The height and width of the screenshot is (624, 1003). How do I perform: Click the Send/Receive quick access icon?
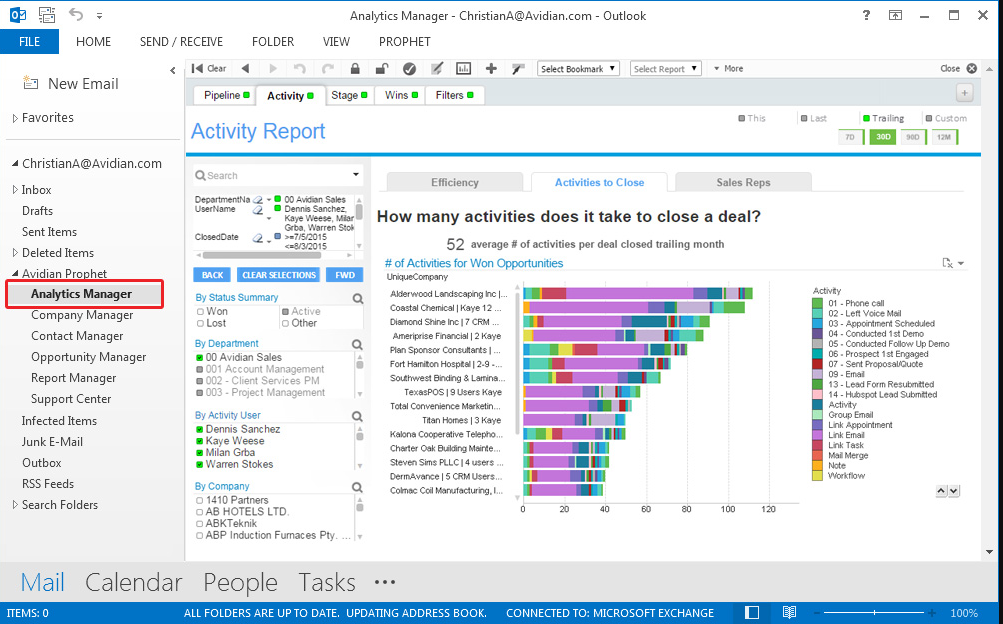tap(46, 14)
